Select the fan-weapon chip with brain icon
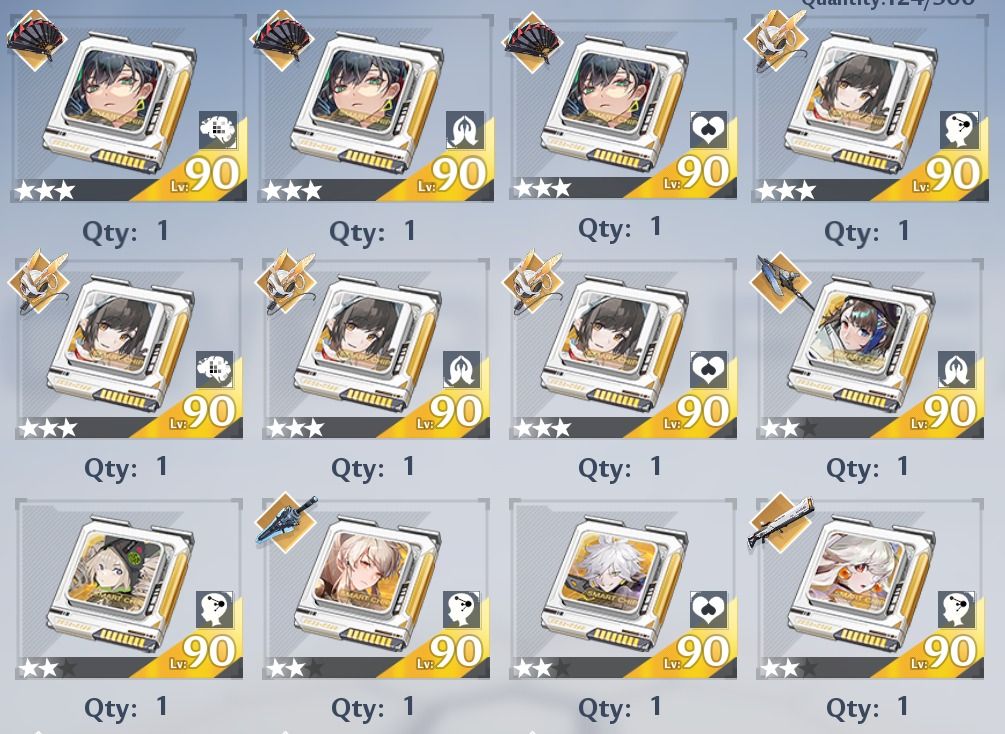The width and height of the screenshot is (1005, 734). pyautogui.click(x=128, y=109)
